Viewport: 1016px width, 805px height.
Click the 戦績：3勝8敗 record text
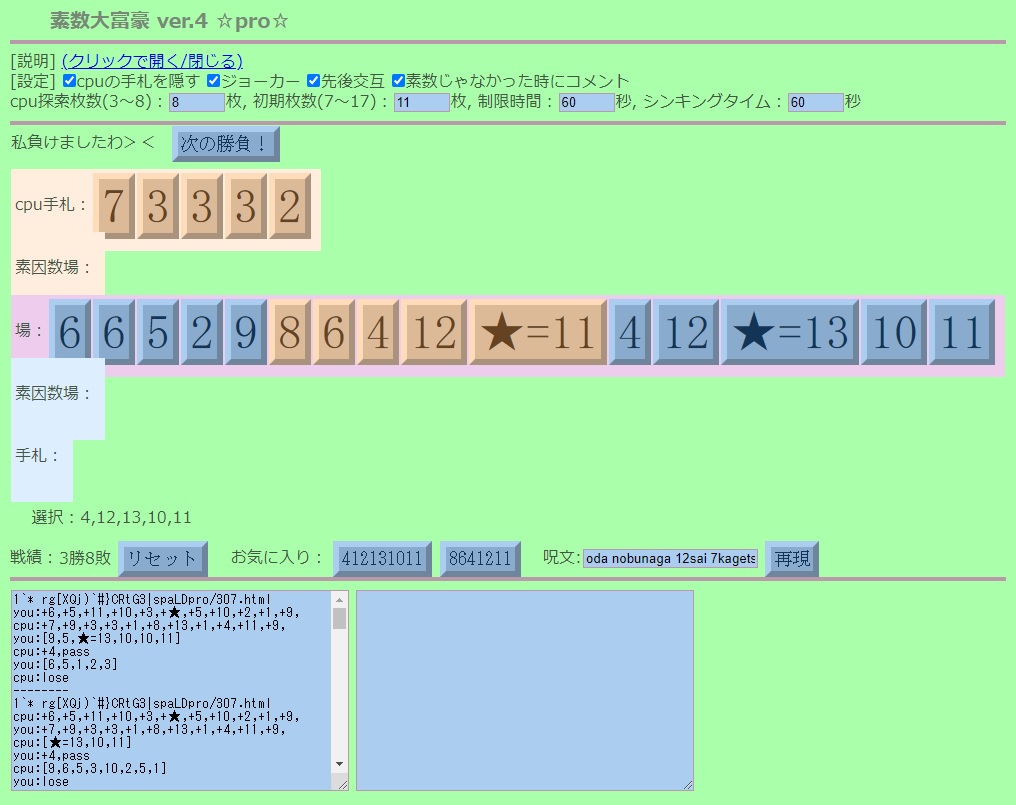[x=61, y=557]
